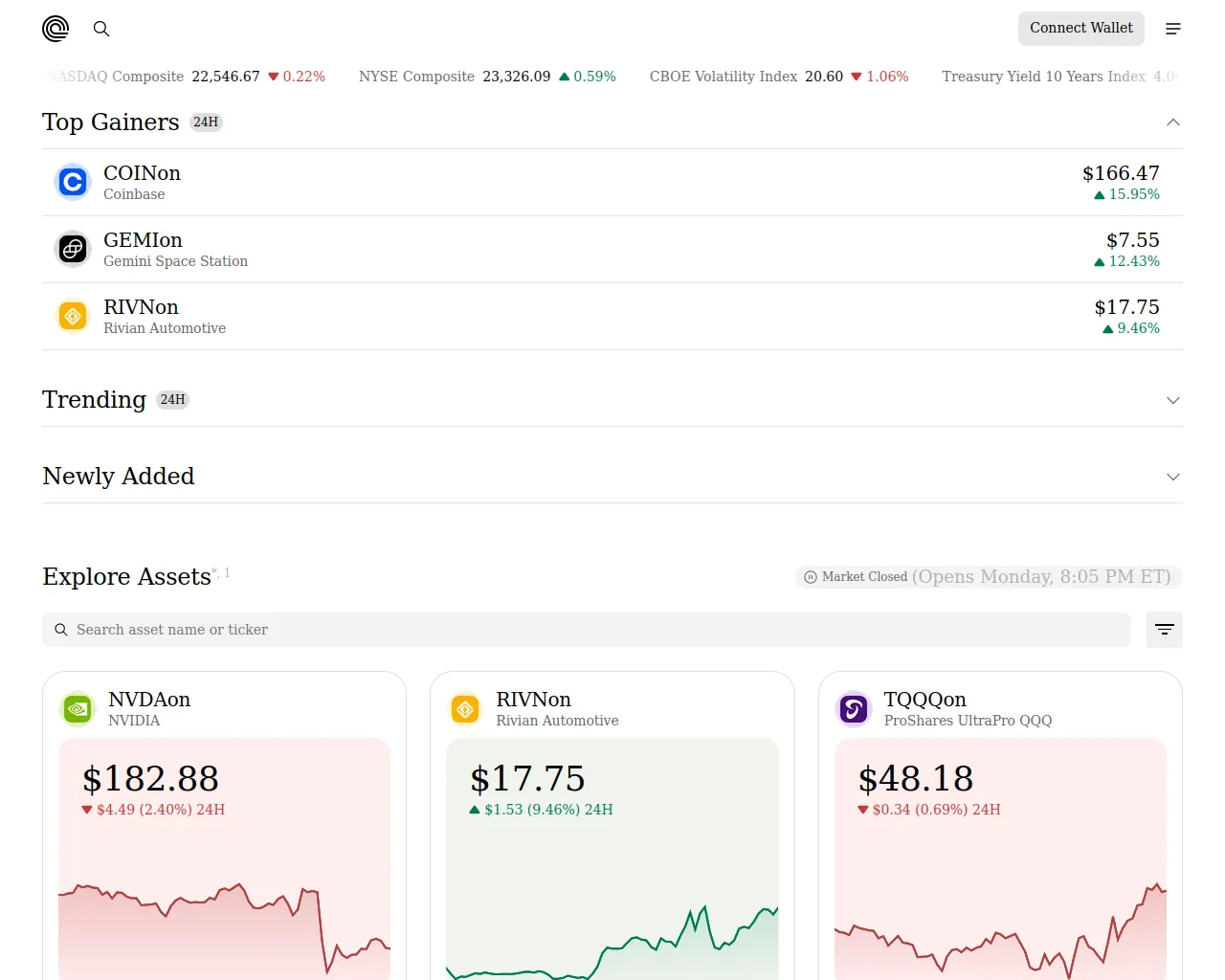Open the COINon row
This screenshot has height=980, width=1225.
(x=612, y=183)
